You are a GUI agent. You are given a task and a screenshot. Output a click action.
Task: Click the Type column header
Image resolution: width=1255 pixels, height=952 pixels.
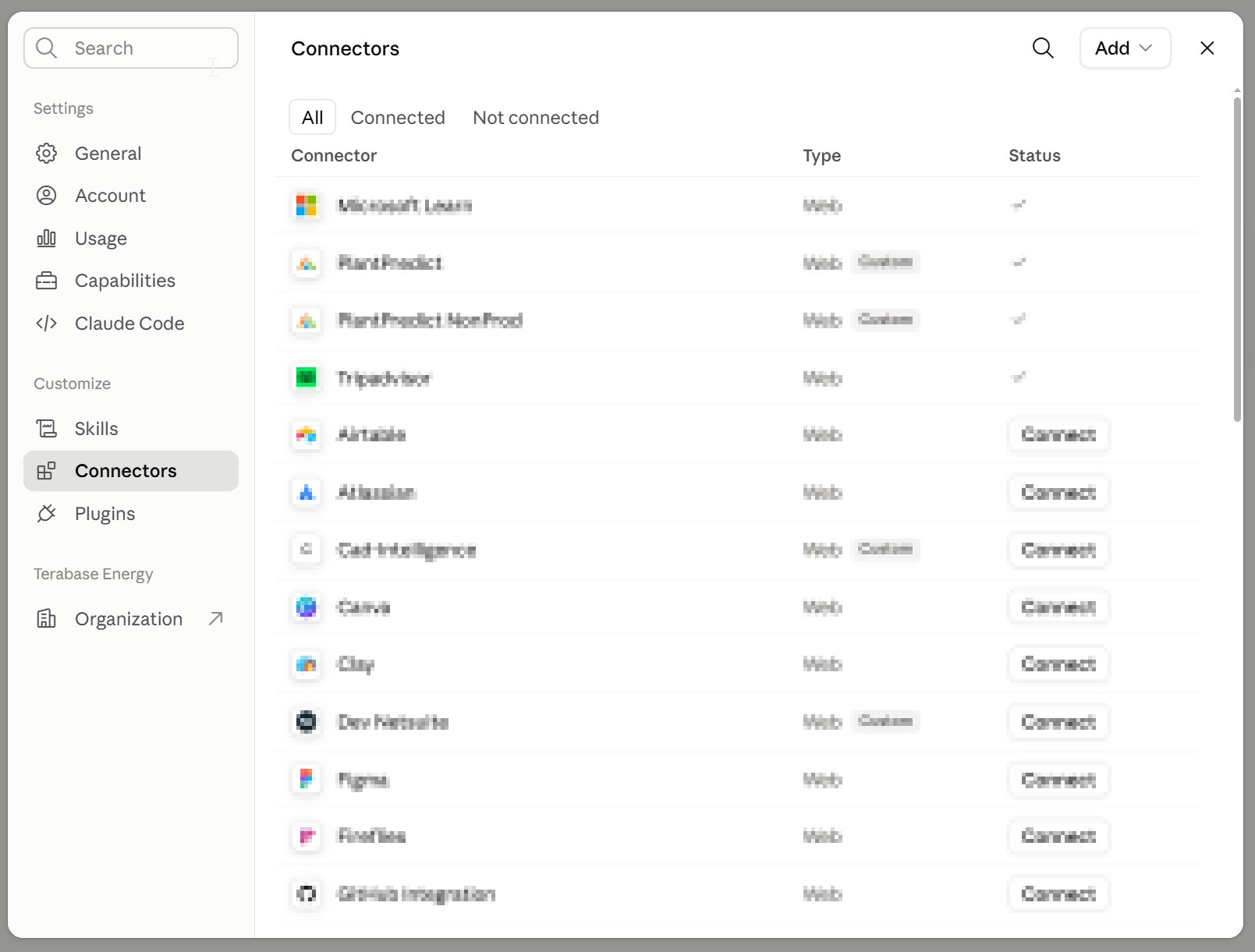(x=822, y=156)
